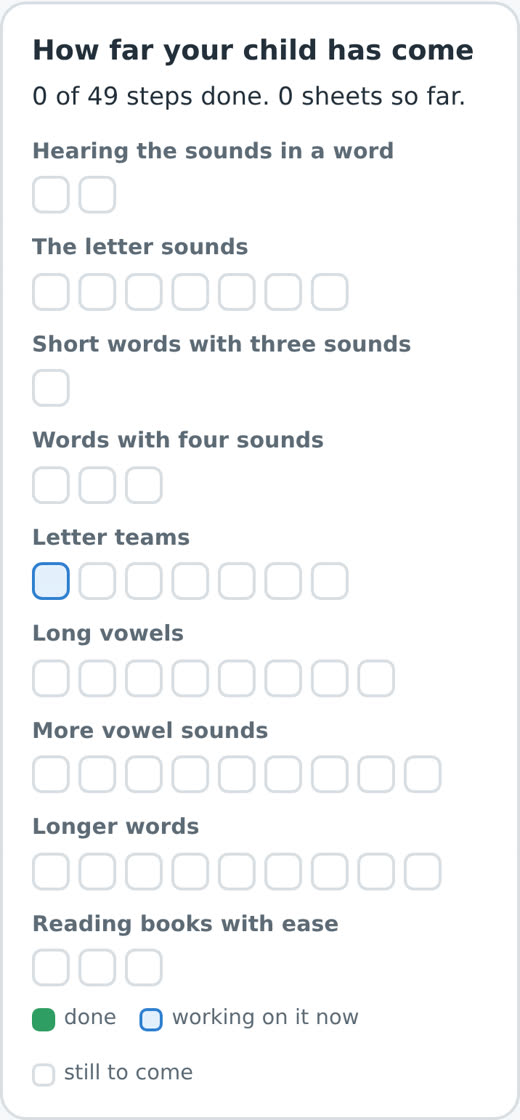Select the second box under Hearing the sounds in a word
Viewport: 520px width, 1120px height.
tap(97, 195)
